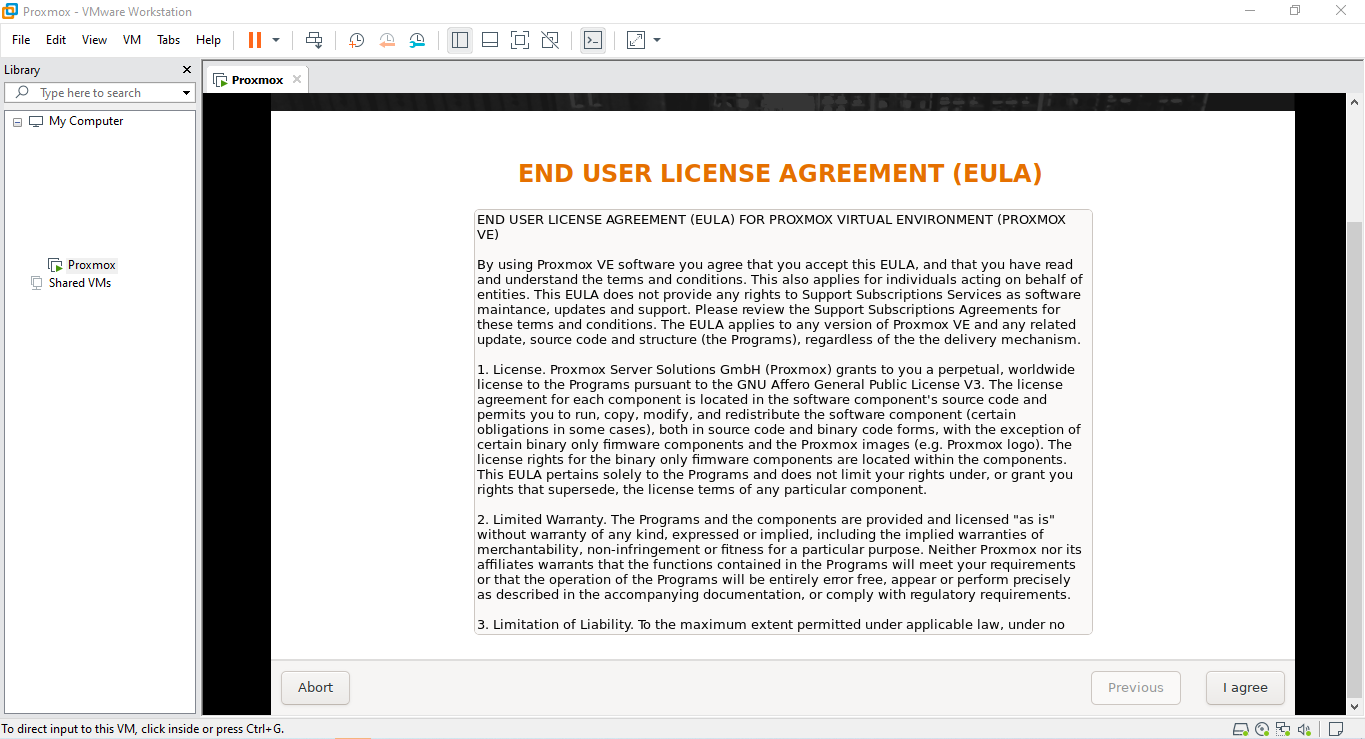Screen dimensions: 1365x739
Task: Toggle the thumbnail bar view
Action: 490,40
